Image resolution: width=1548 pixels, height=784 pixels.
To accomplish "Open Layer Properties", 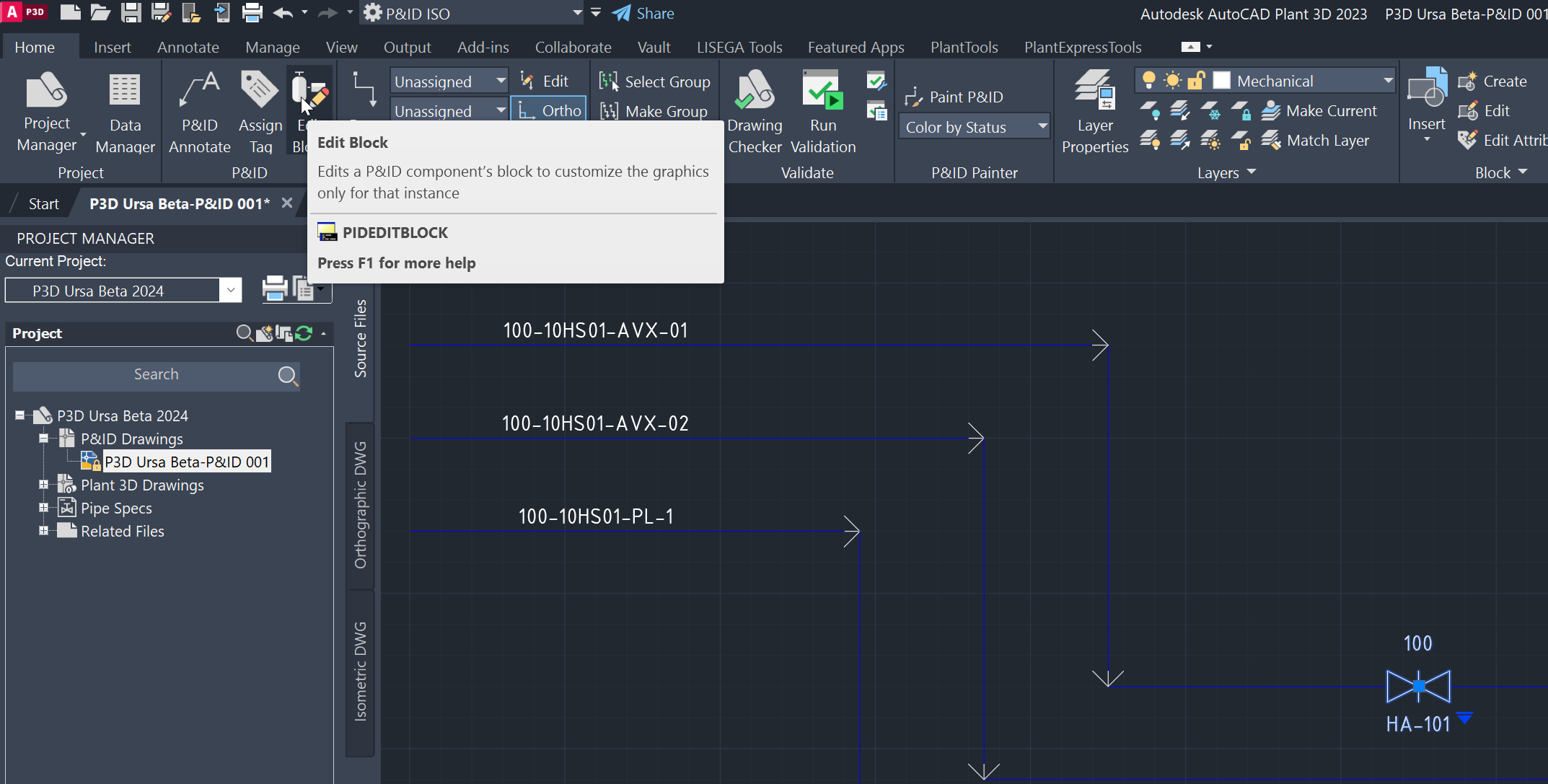I will (1094, 112).
